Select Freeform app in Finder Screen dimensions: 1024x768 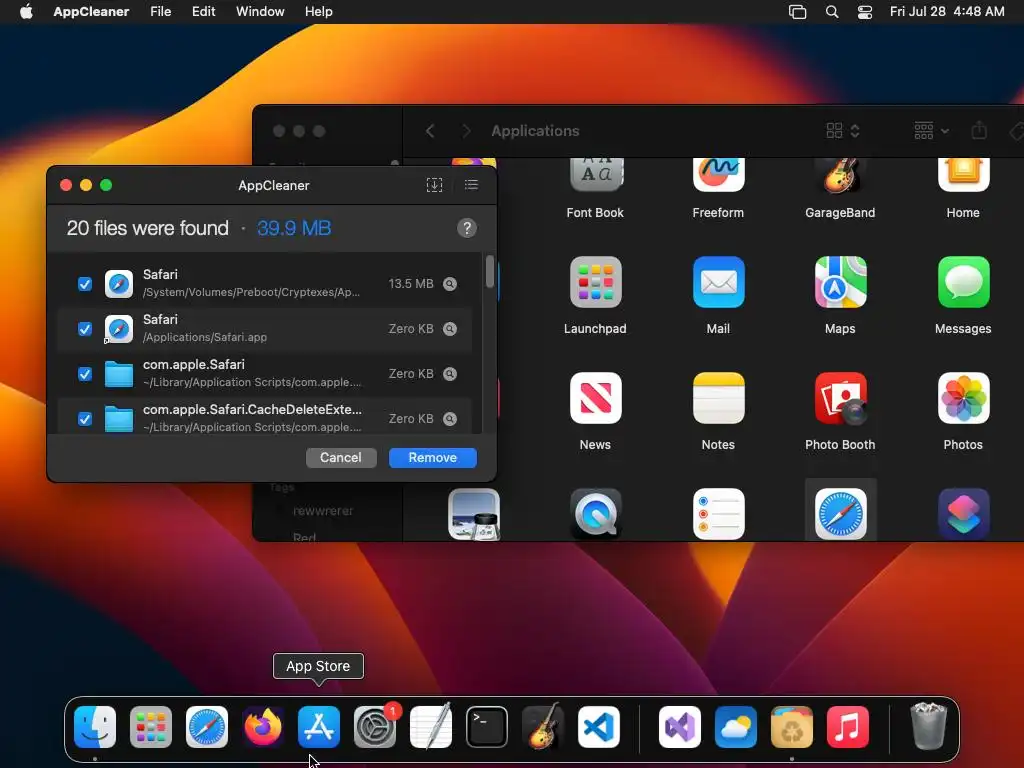tap(718, 189)
